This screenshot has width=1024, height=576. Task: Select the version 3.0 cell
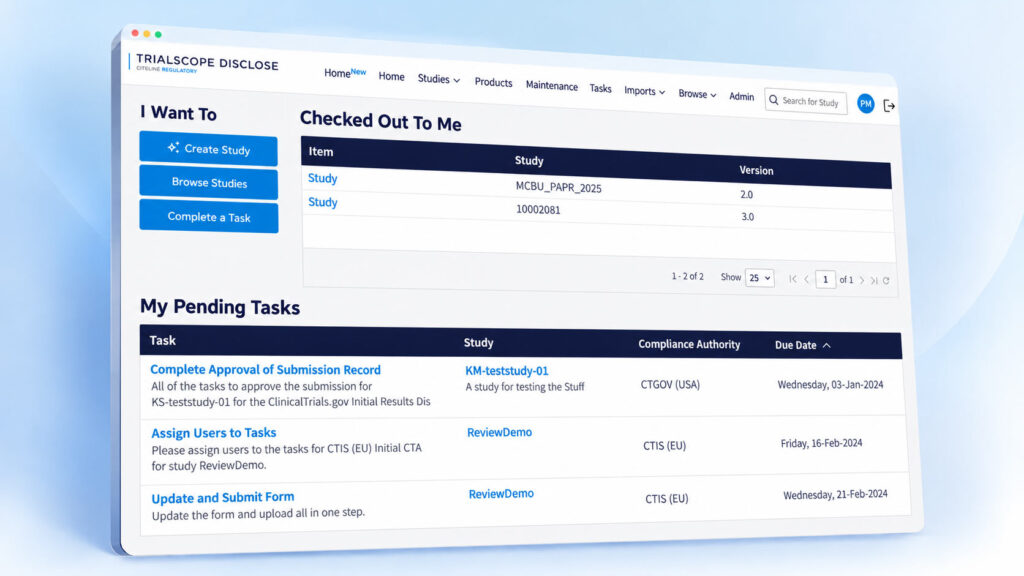[x=748, y=217]
